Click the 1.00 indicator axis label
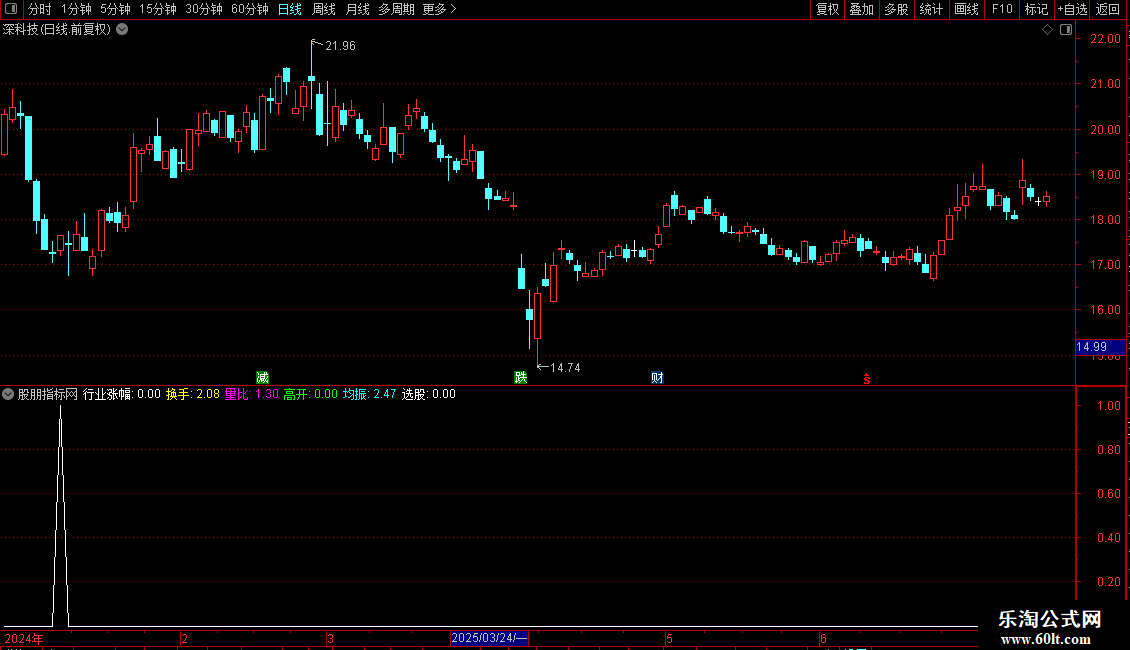 (1108, 406)
